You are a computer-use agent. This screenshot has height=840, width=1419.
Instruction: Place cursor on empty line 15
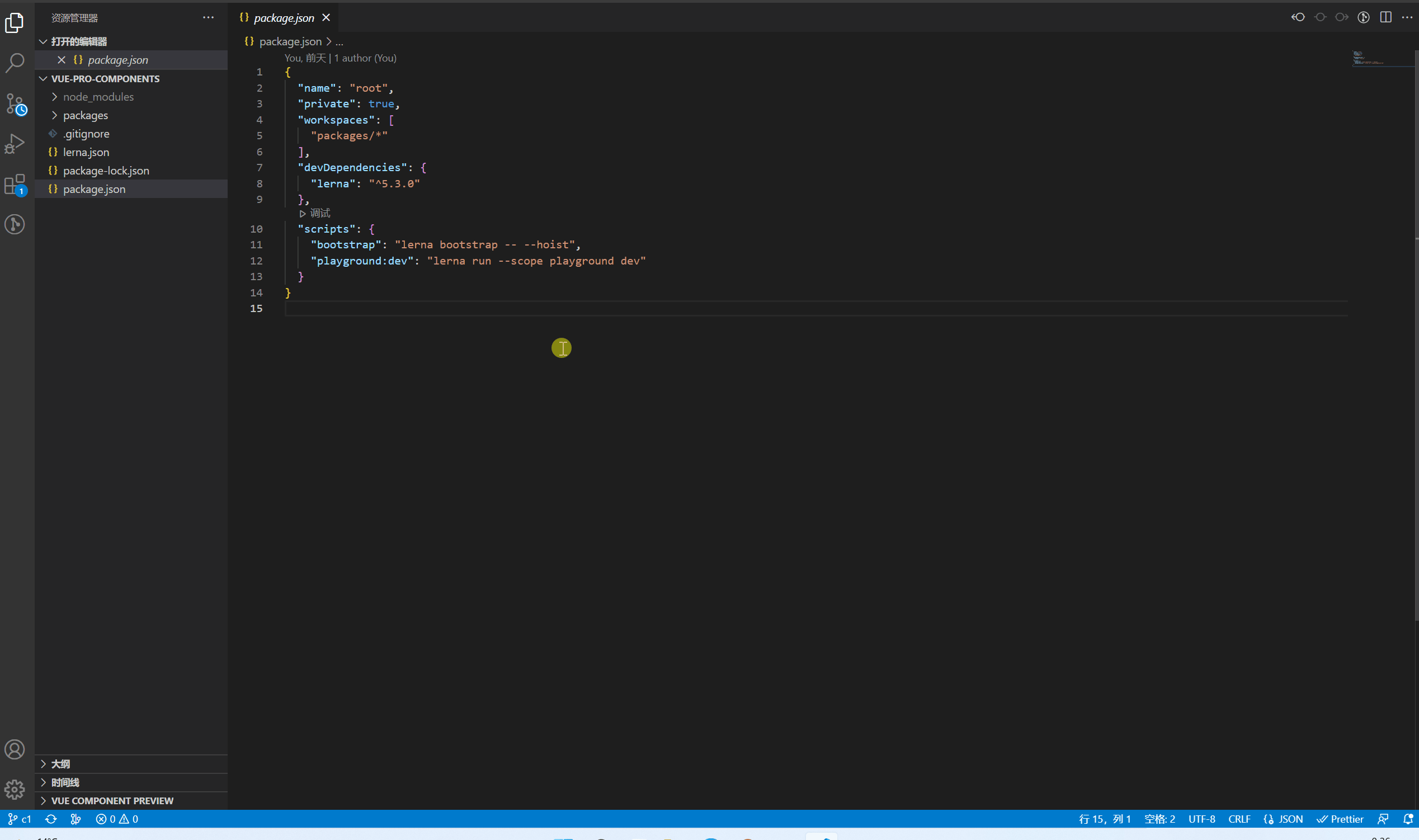coord(815,309)
